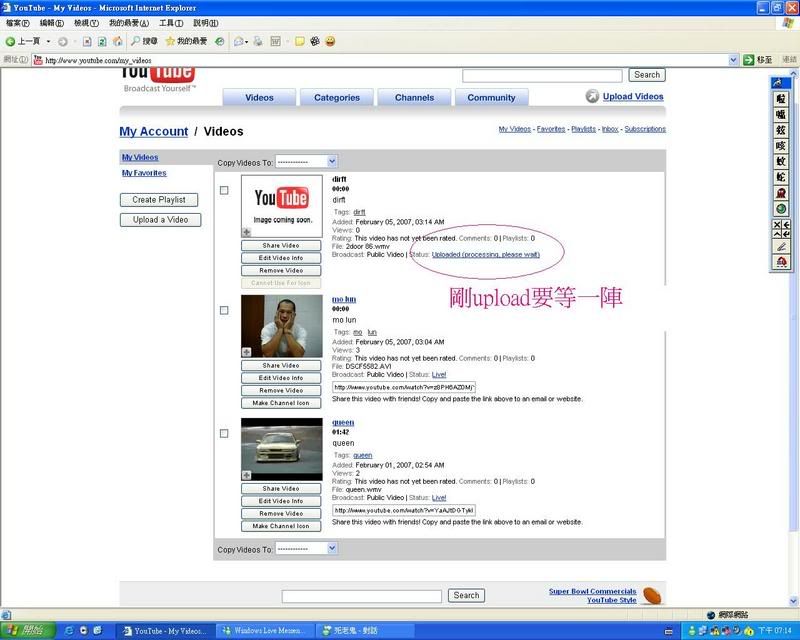Switch to the Videos tab

click(x=259, y=97)
